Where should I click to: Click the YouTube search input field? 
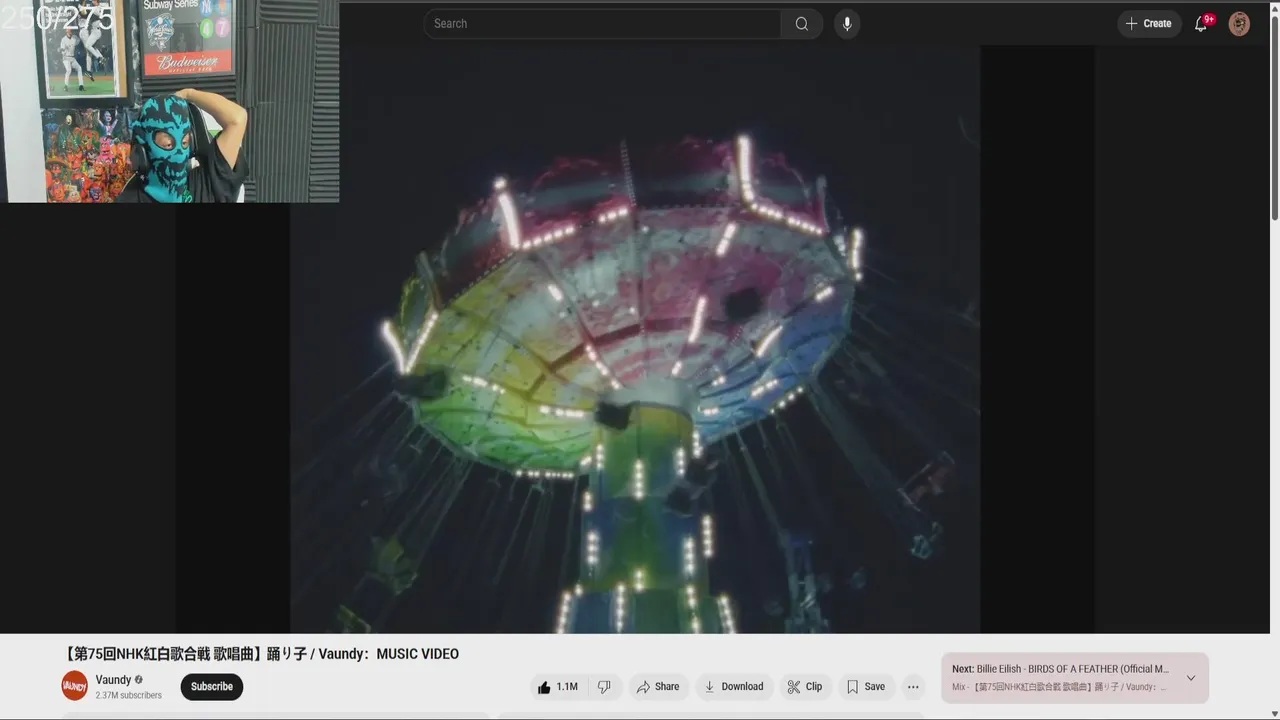click(x=602, y=24)
